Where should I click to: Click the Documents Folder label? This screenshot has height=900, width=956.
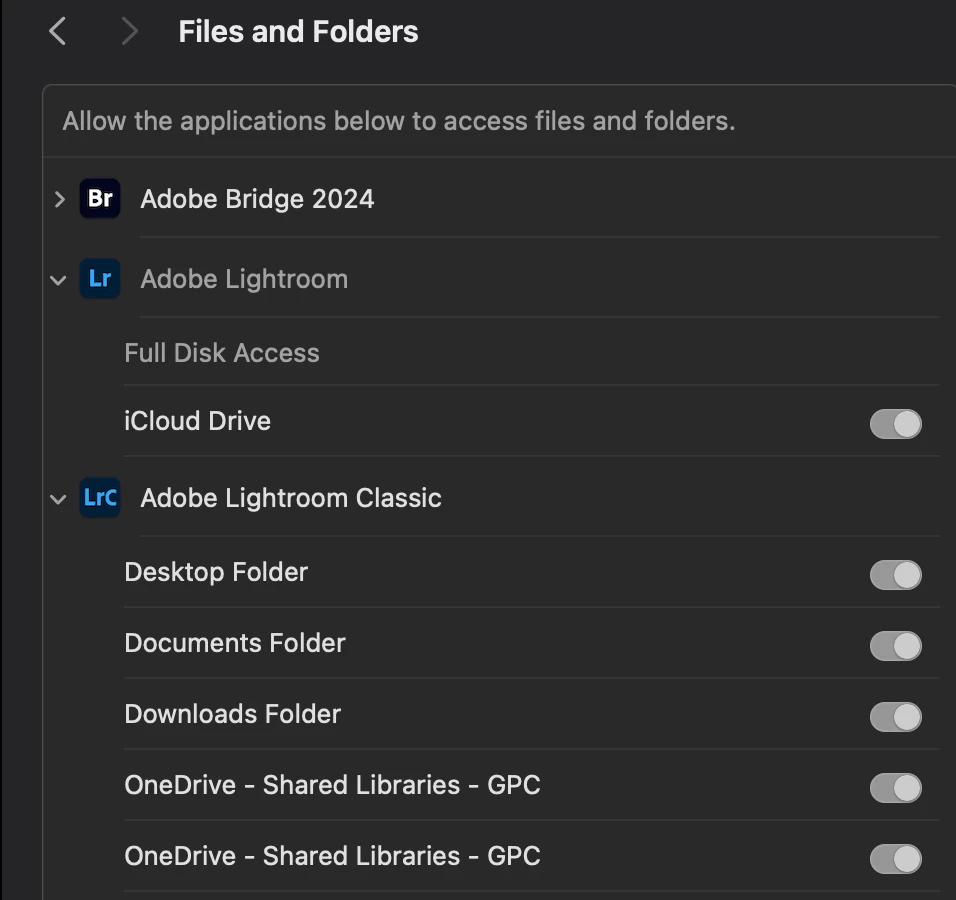pyautogui.click(x=235, y=643)
